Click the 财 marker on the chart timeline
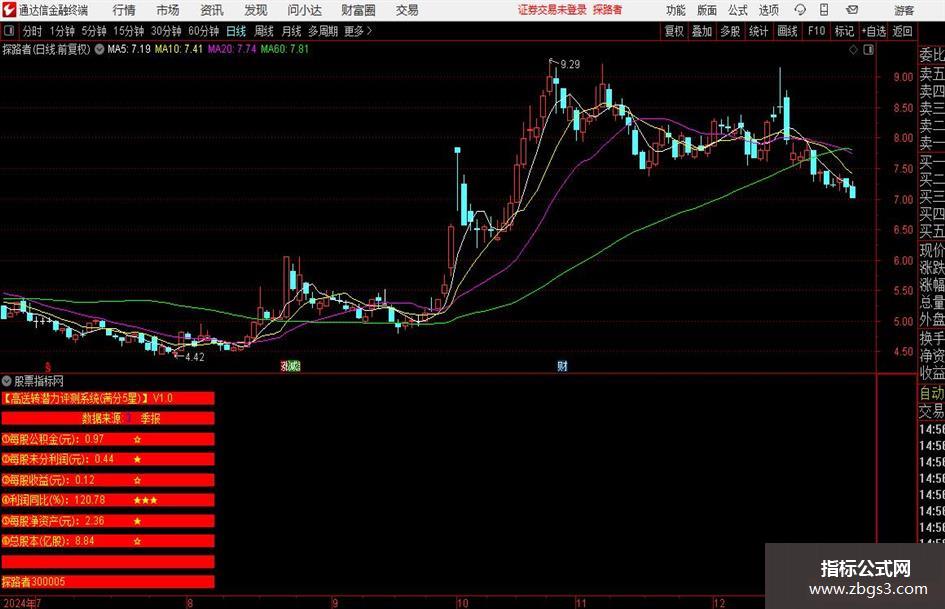Screen dimensions: 945x609 click(x=562, y=365)
